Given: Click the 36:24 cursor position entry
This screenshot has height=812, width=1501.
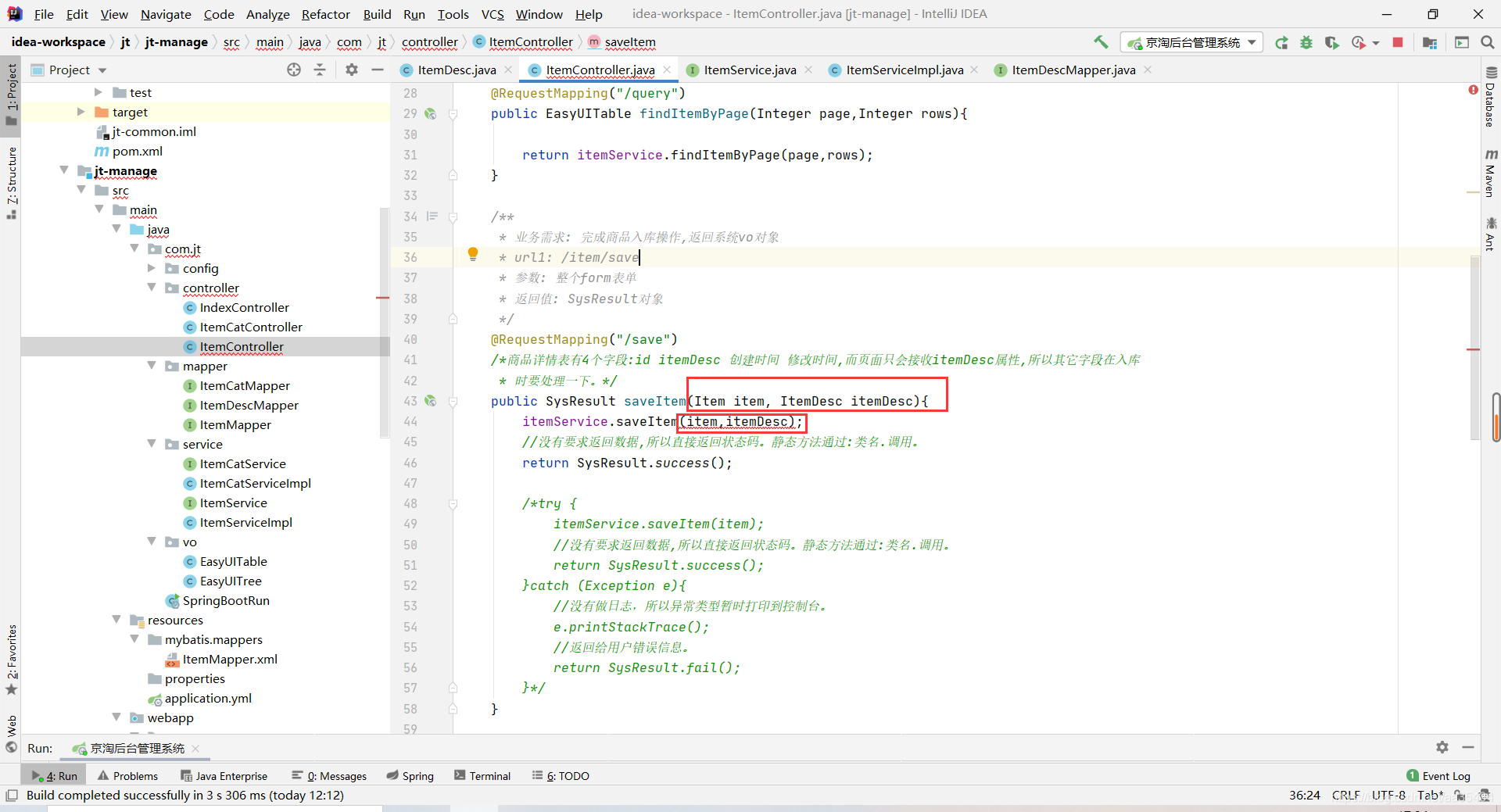Looking at the screenshot, I should (1305, 795).
